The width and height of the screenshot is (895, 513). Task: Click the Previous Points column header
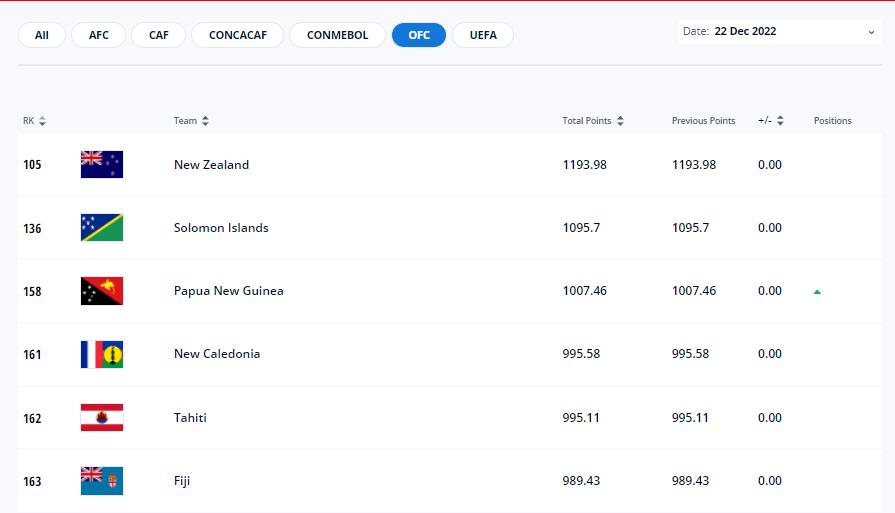click(703, 121)
